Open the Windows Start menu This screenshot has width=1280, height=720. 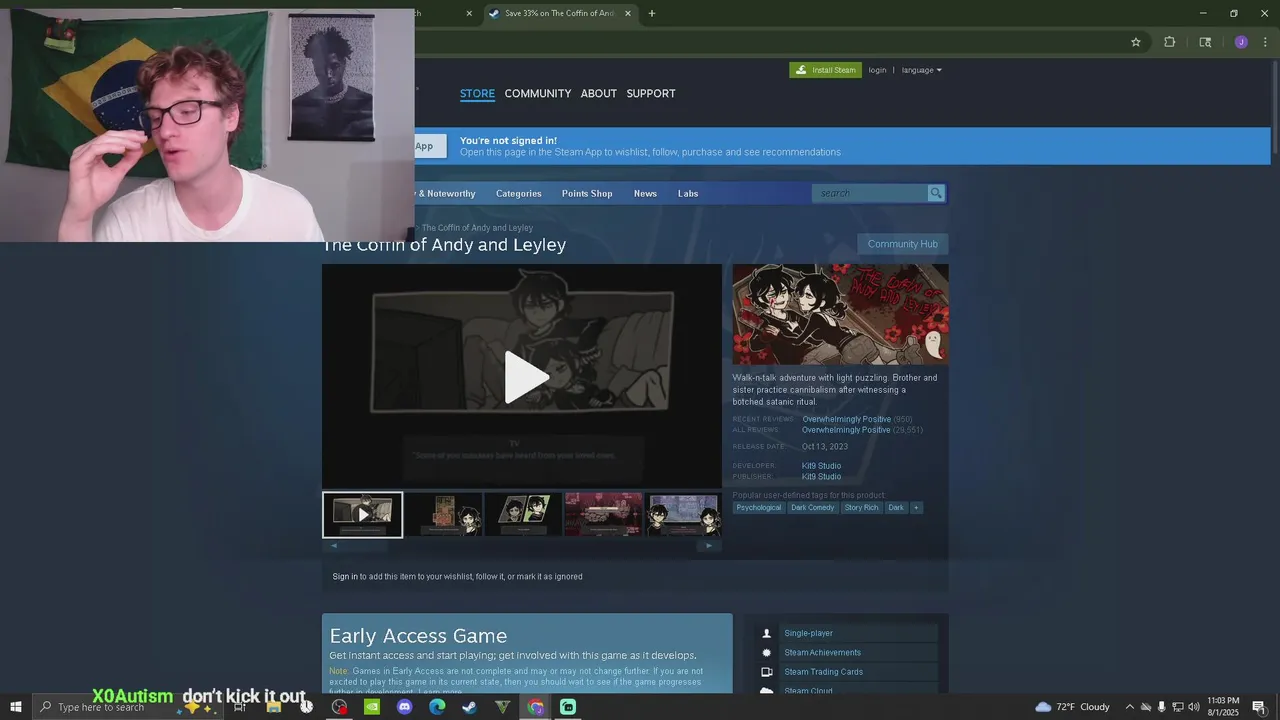pyautogui.click(x=16, y=707)
